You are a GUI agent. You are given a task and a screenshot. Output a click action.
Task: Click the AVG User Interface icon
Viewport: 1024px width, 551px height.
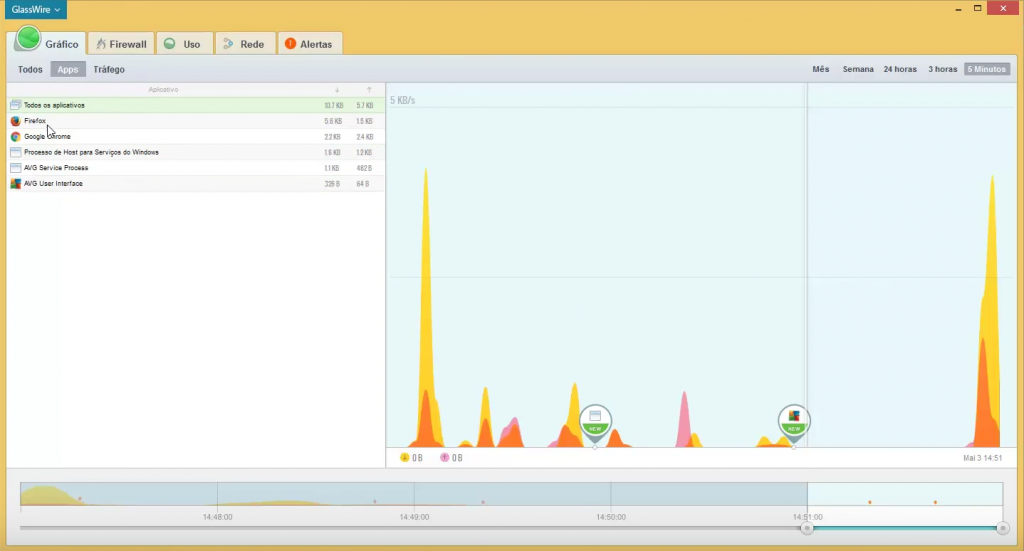[16, 183]
